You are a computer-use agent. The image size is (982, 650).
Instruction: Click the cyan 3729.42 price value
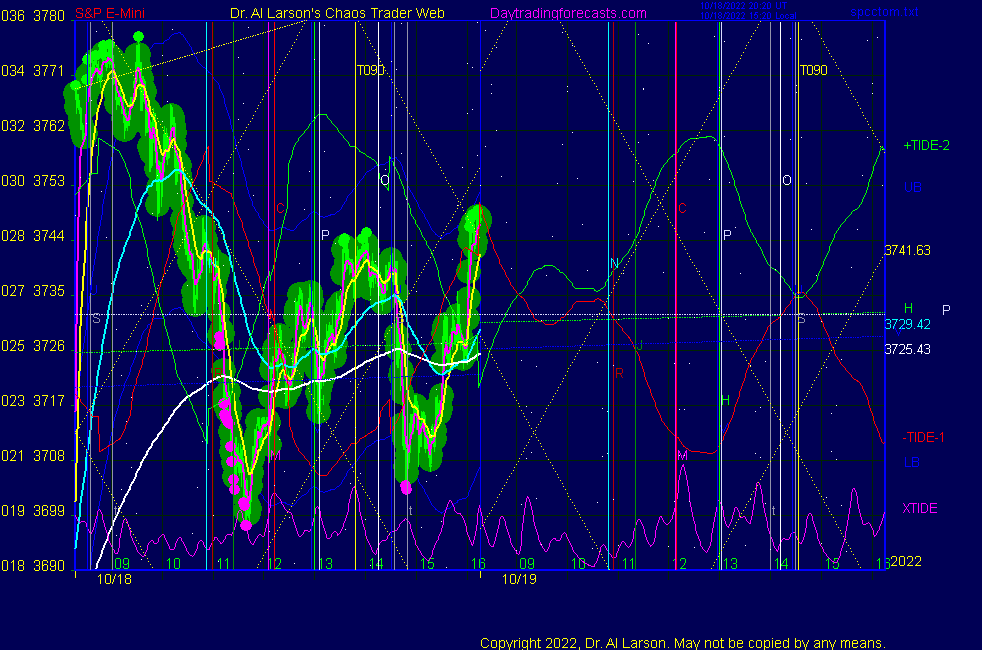click(x=907, y=324)
